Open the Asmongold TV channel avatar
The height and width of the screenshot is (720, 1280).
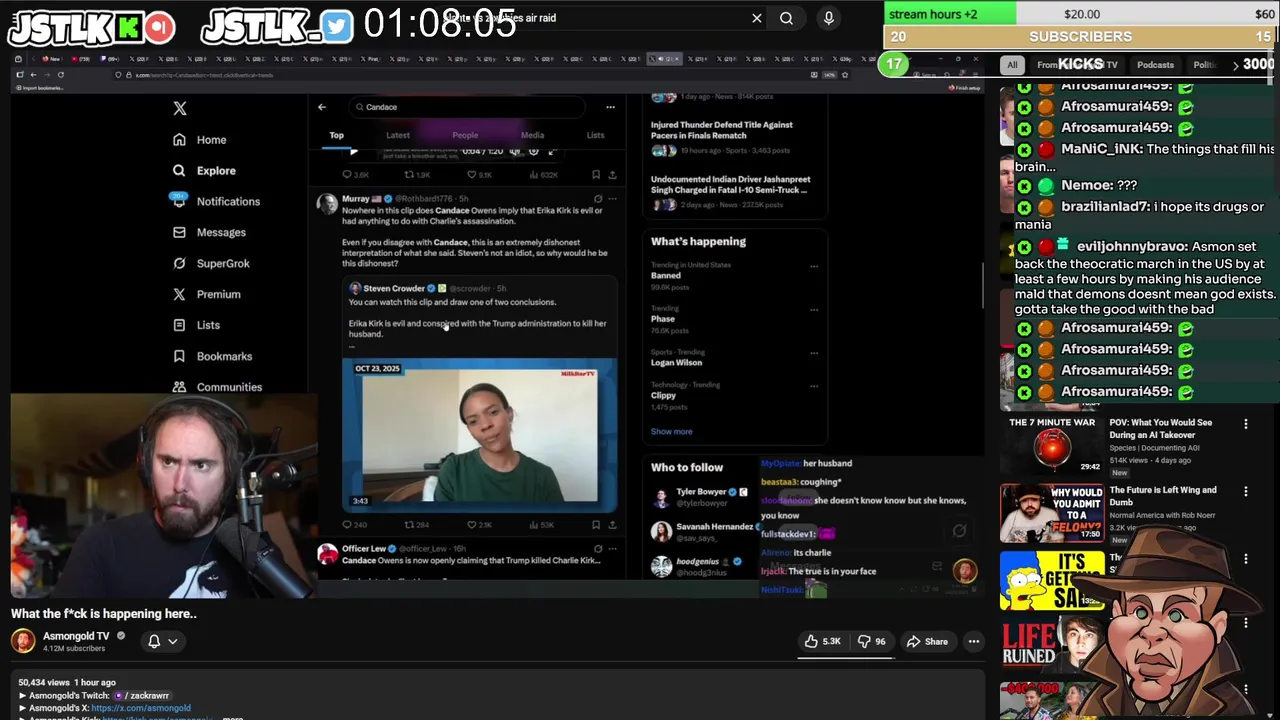click(x=23, y=640)
